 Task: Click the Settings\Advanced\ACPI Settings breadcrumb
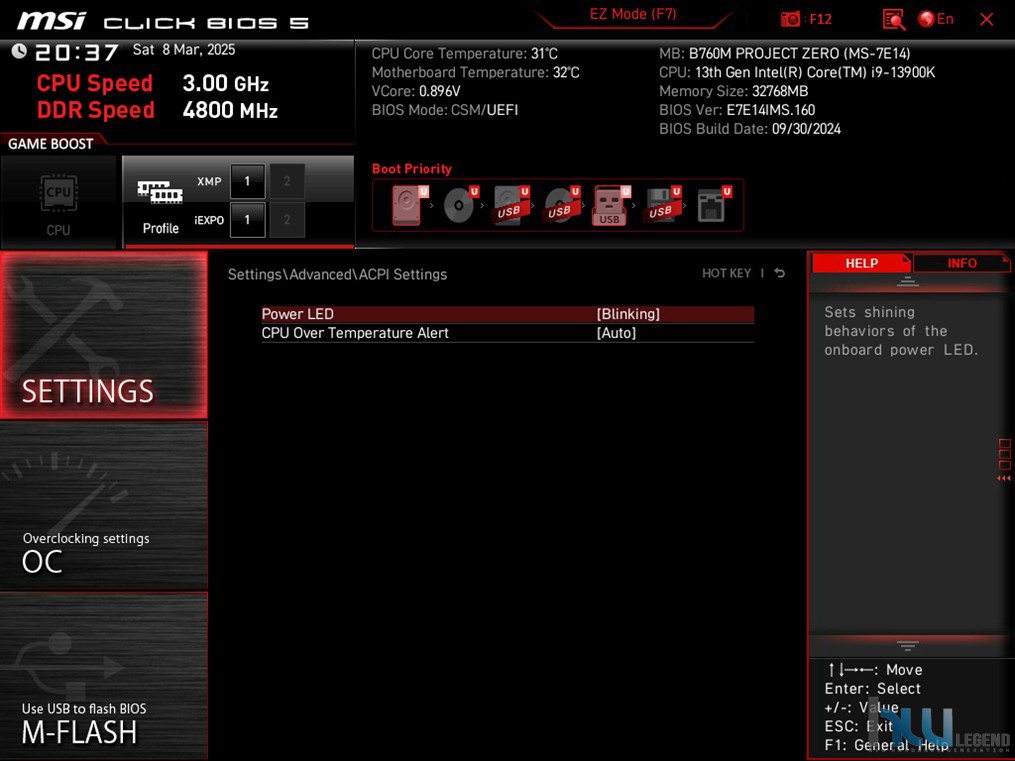(x=337, y=274)
